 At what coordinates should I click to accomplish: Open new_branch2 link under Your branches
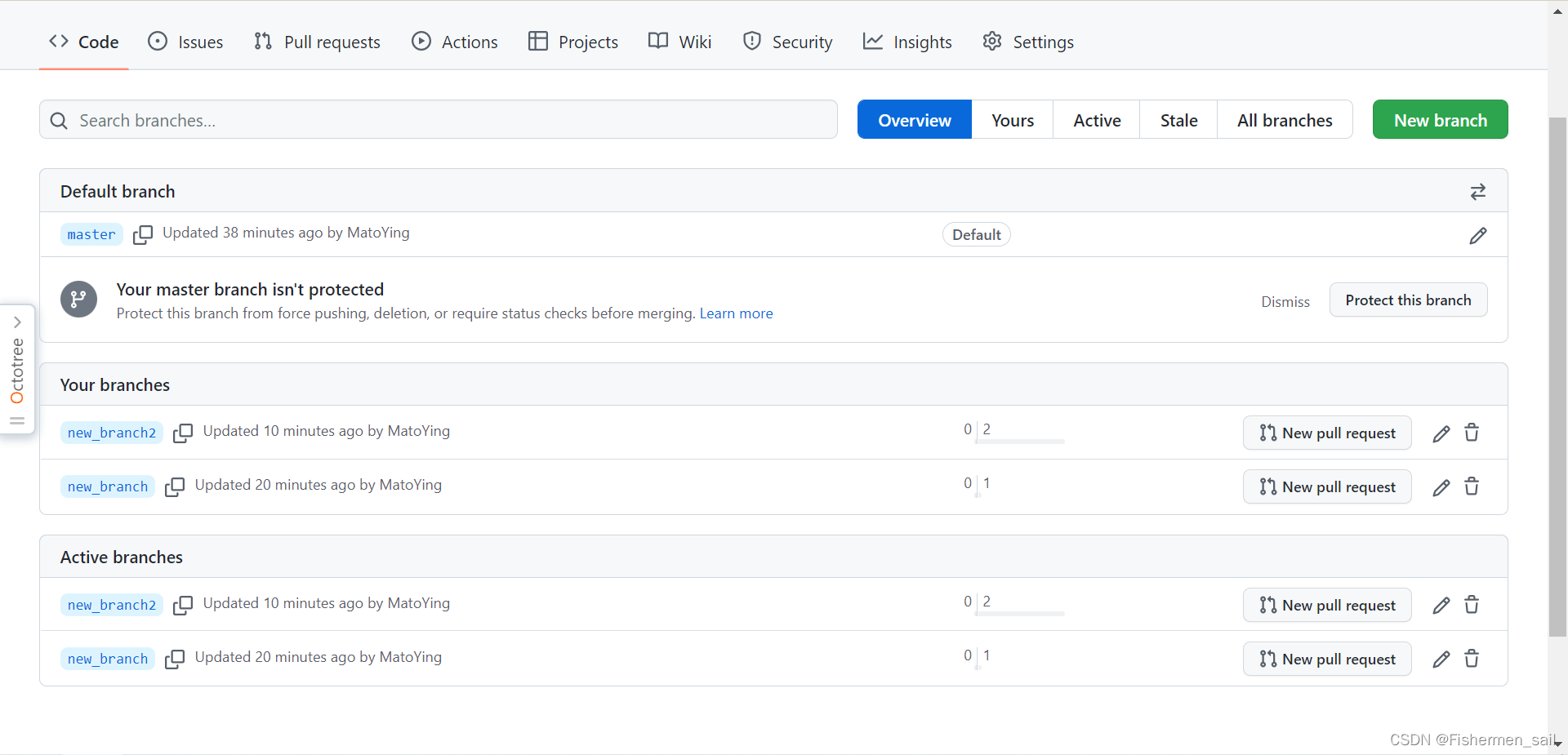[x=112, y=433]
